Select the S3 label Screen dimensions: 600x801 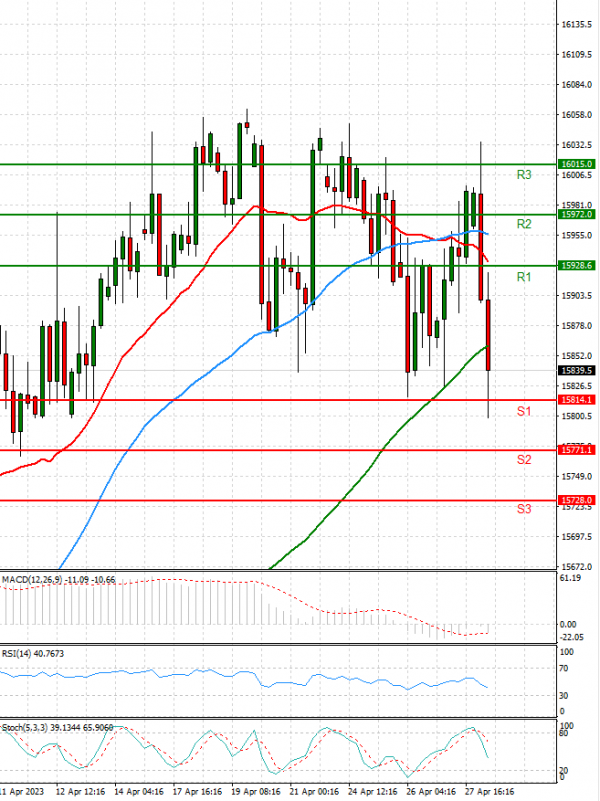524,509
